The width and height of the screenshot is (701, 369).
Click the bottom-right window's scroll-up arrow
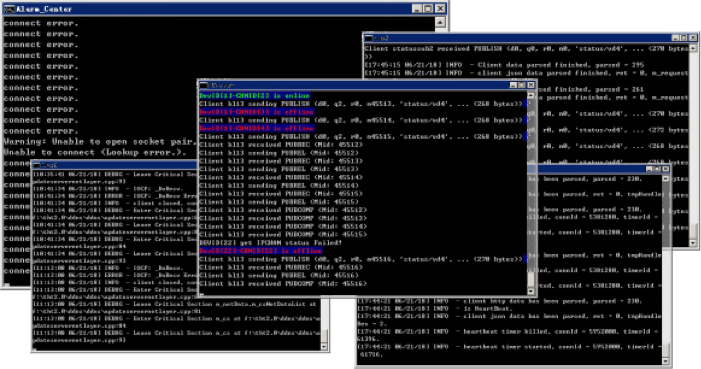pos(666,178)
